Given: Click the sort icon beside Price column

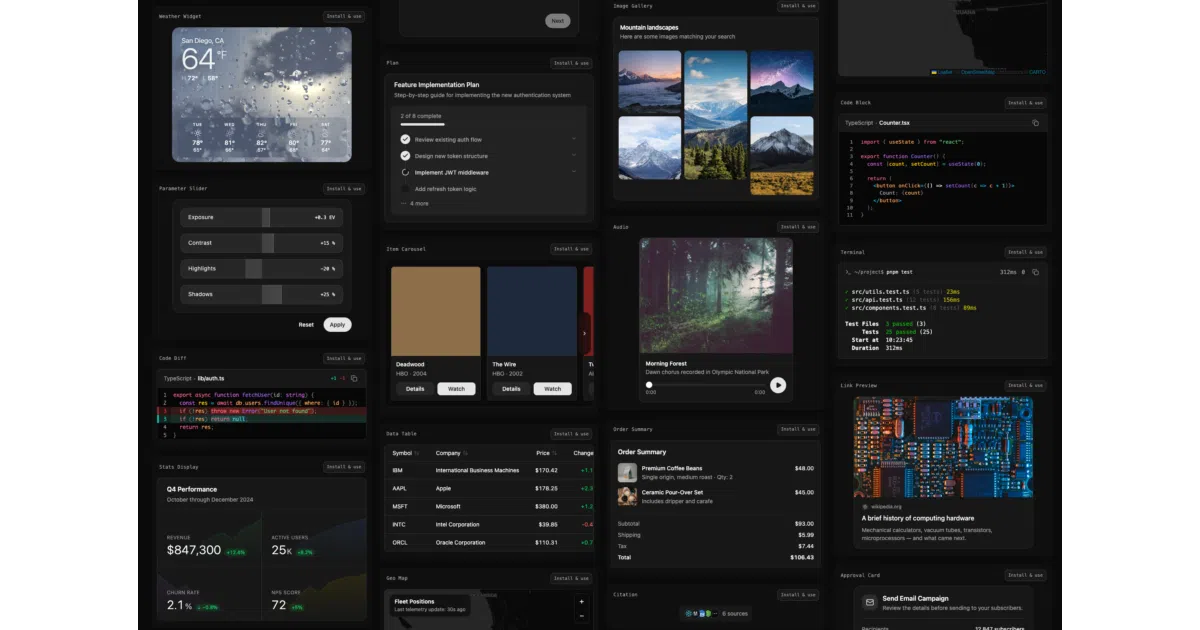Looking at the screenshot, I should click(555, 453).
